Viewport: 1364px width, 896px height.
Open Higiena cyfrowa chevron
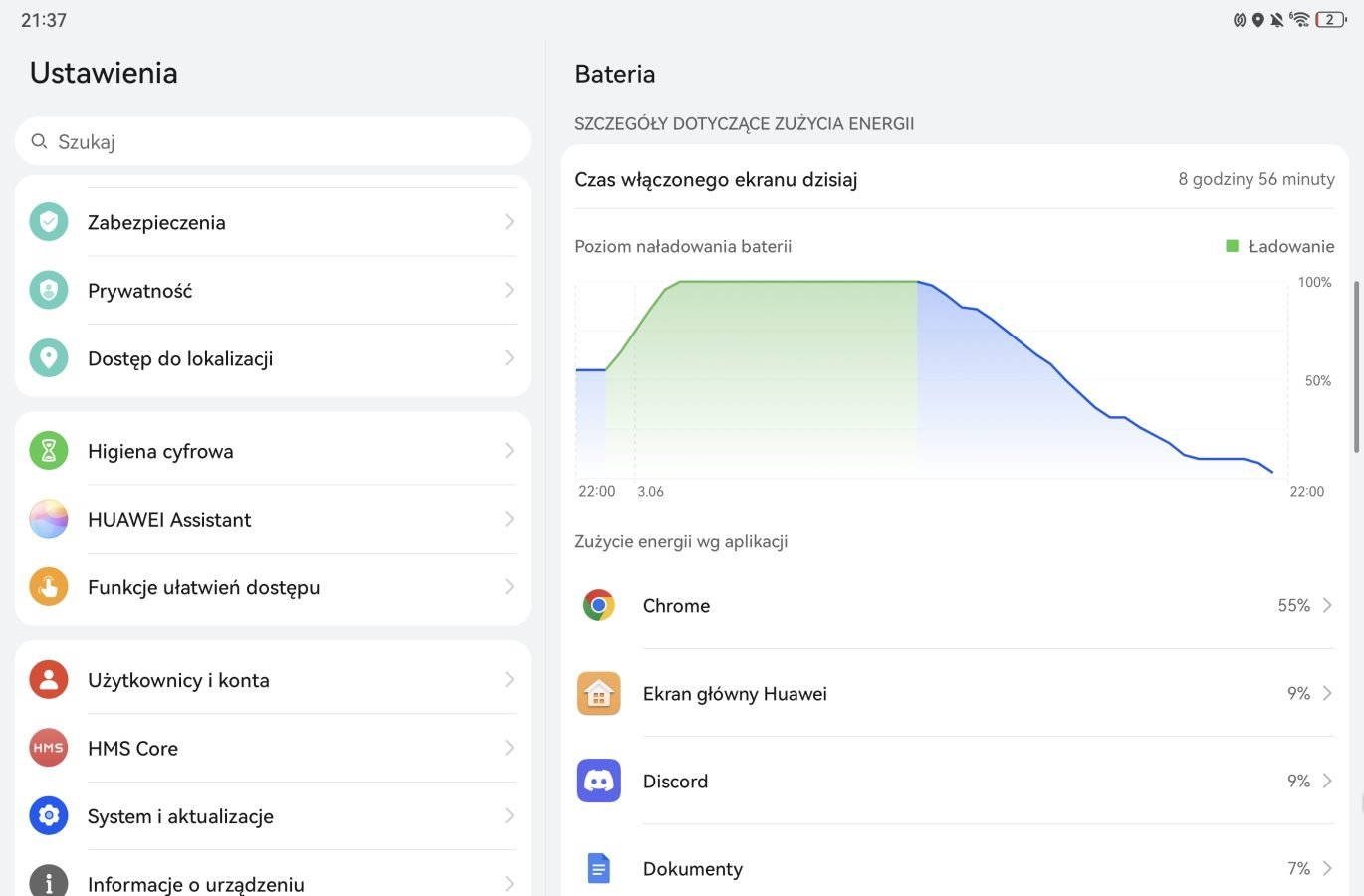tap(509, 451)
